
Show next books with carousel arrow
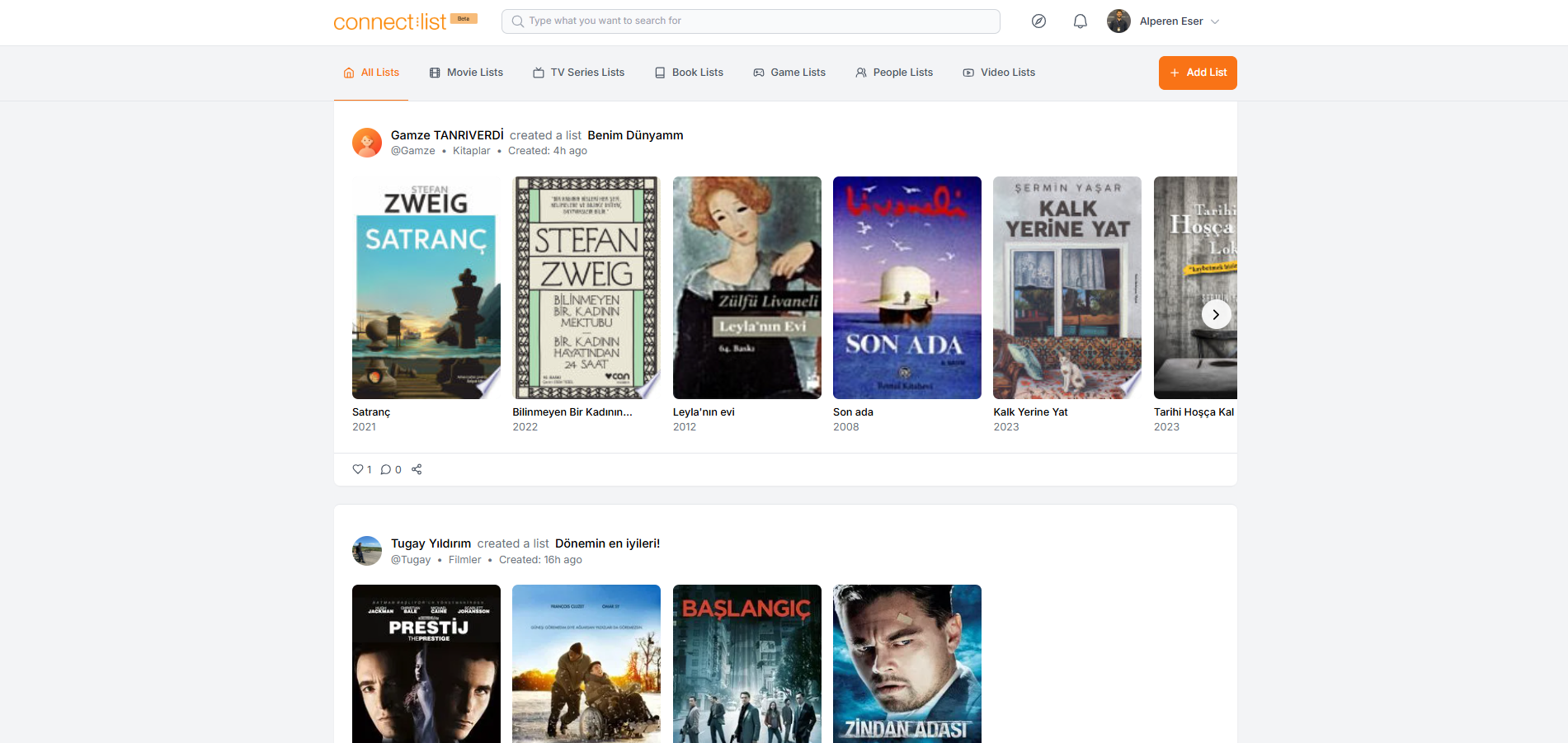coord(1216,314)
